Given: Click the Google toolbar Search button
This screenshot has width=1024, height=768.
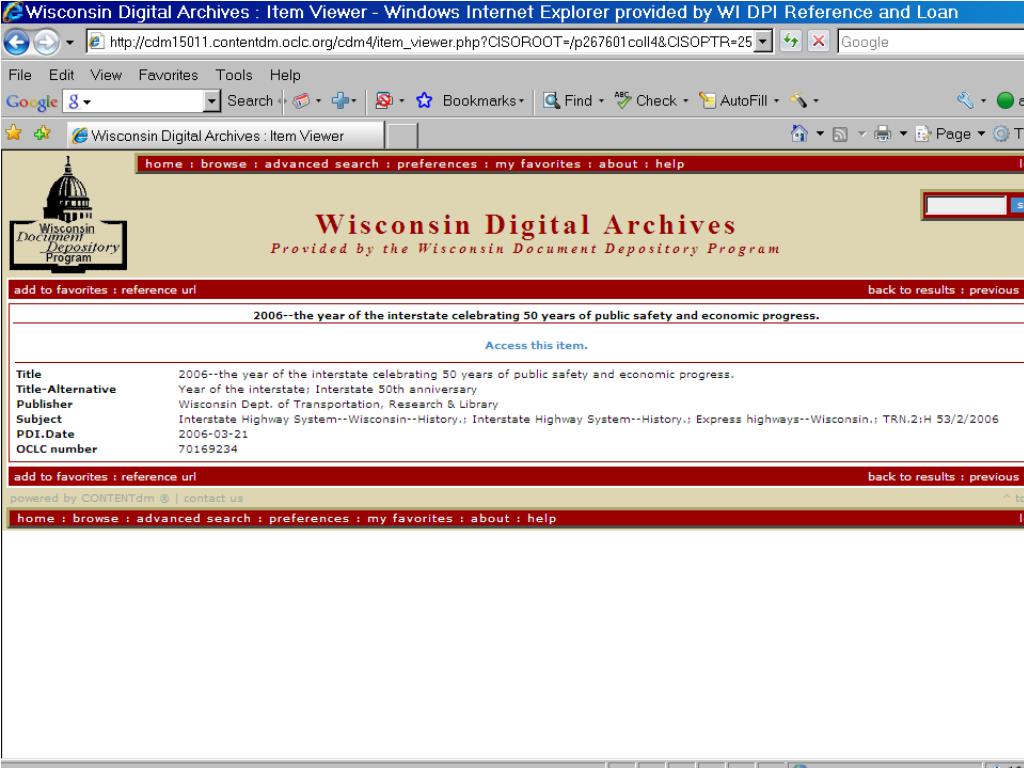Looking at the screenshot, I should click(249, 101).
